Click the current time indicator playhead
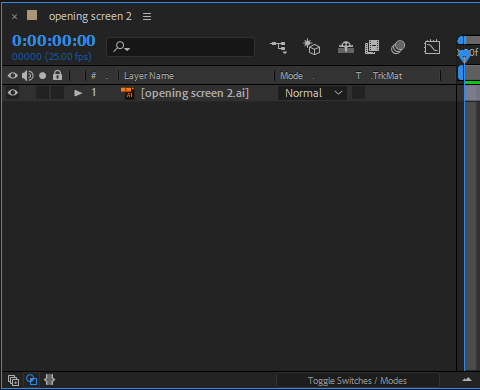The width and height of the screenshot is (480, 390). coord(464,57)
